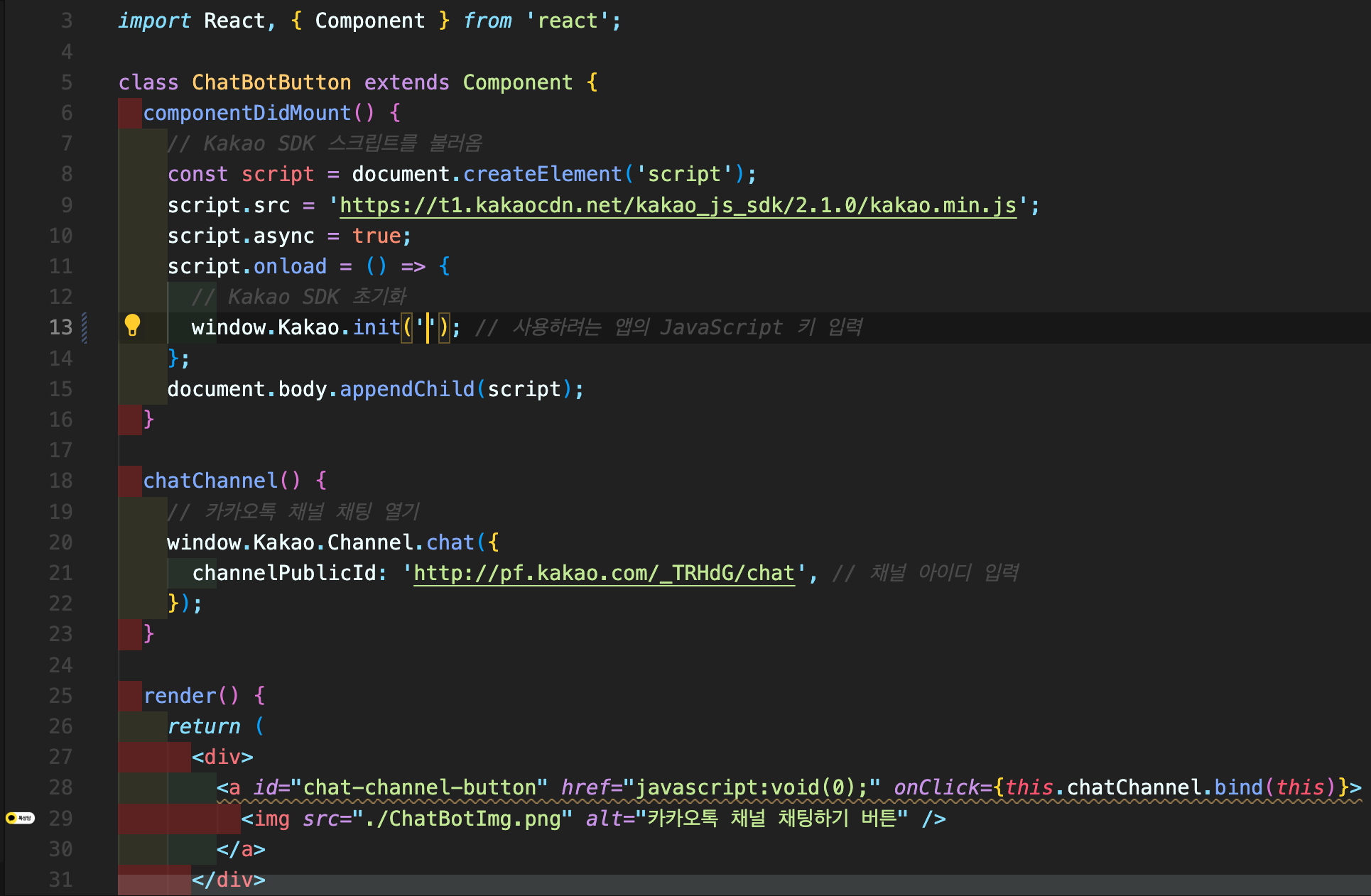Click the createElement function call
The height and width of the screenshot is (896, 1371).
[542, 174]
